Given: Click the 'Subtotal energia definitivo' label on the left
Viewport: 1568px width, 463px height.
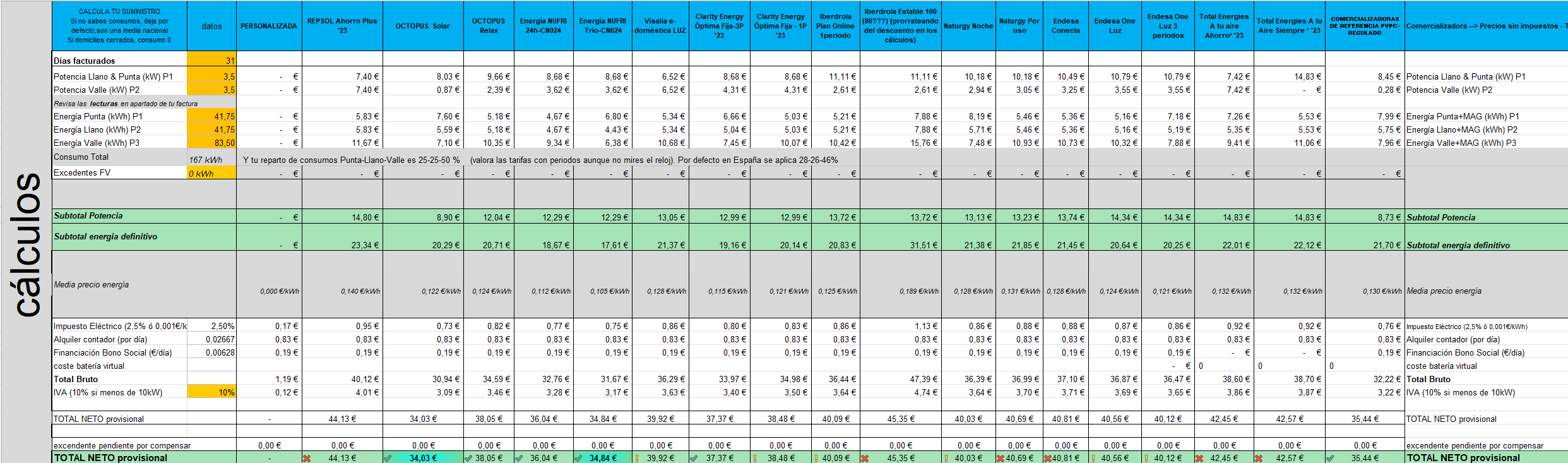Looking at the screenshot, I should coord(105,237).
